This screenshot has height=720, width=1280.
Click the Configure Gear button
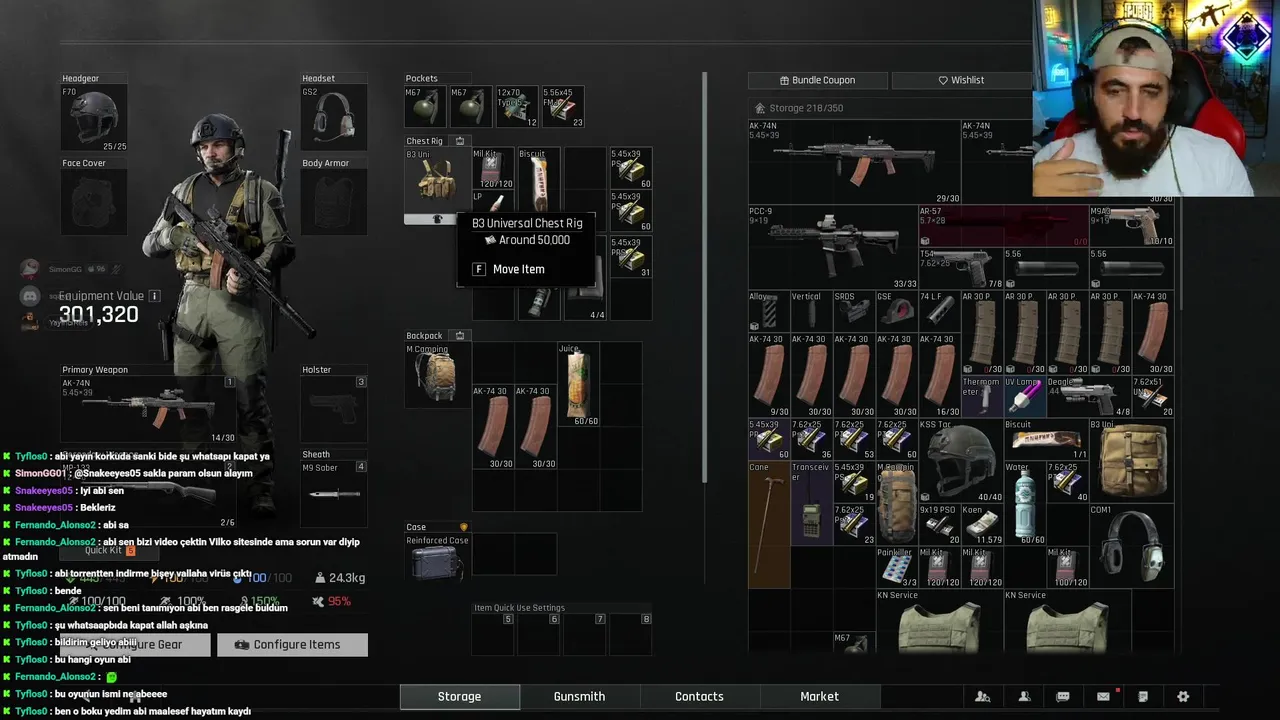pyautogui.click(x=136, y=645)
